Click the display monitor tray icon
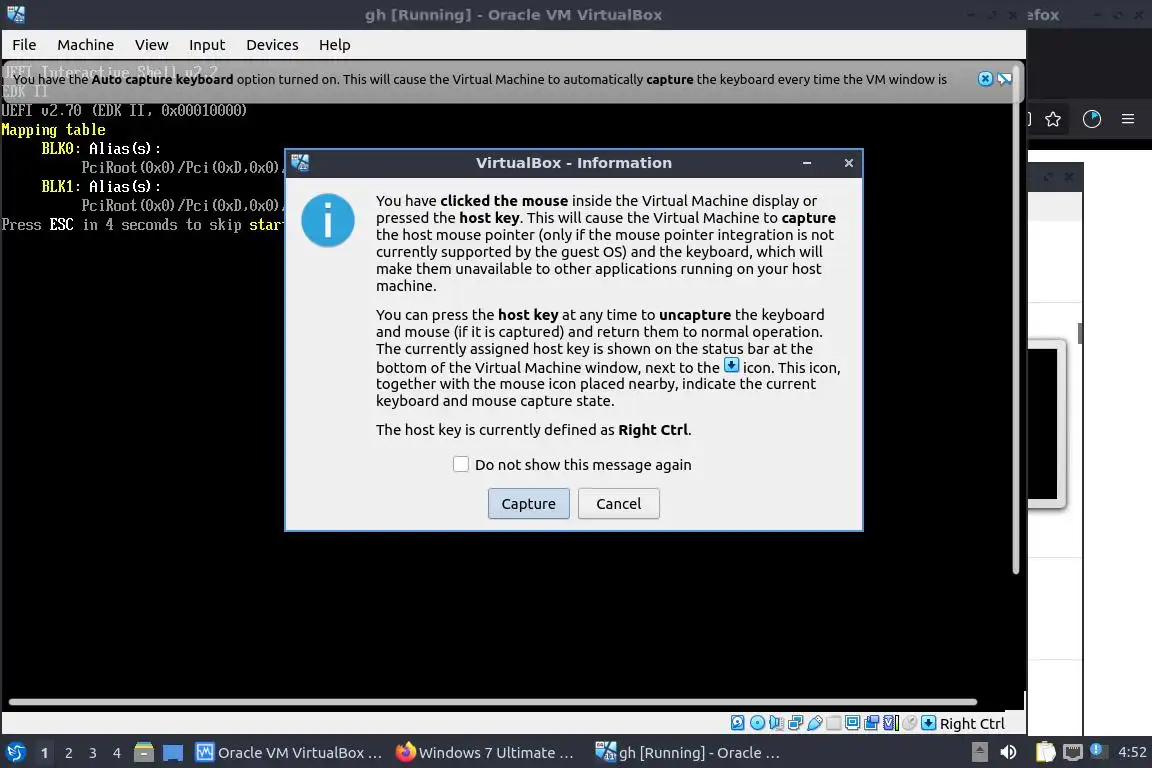This screenshot has width=1152, height=768. coord(1073,752)
